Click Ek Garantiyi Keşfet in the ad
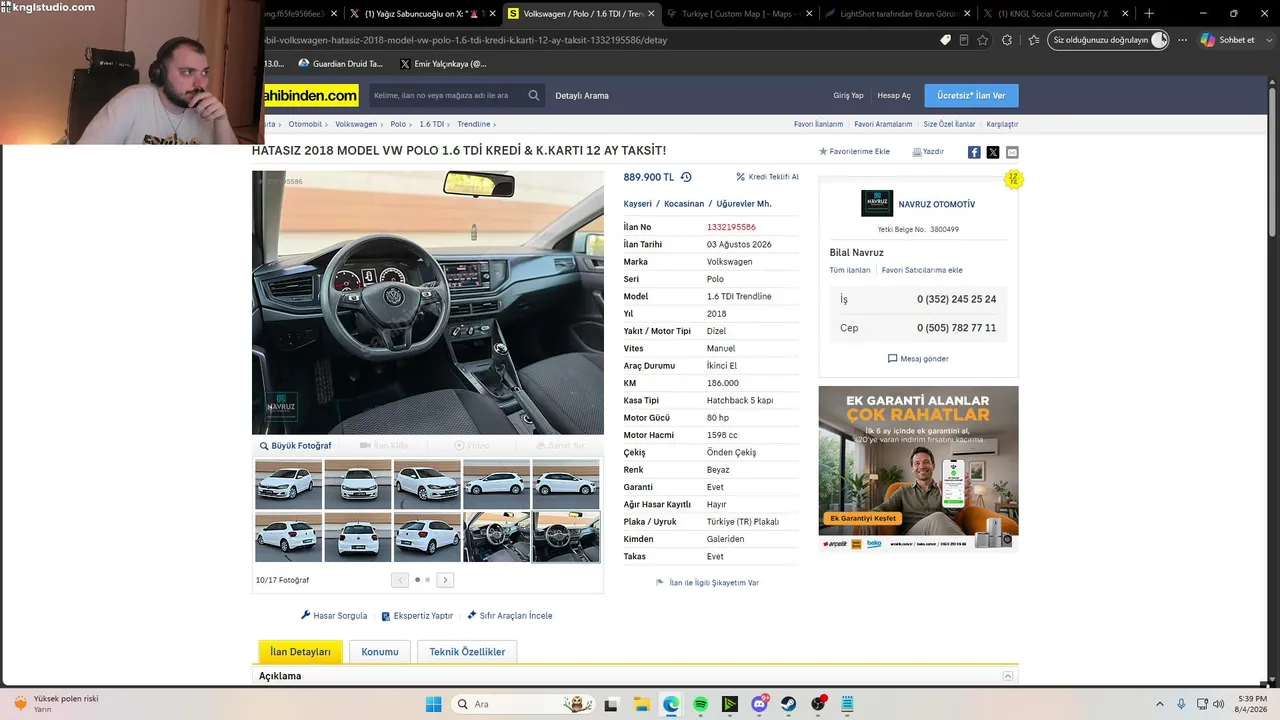Screen dimensions: 1280x720 (x=864, y=518)
